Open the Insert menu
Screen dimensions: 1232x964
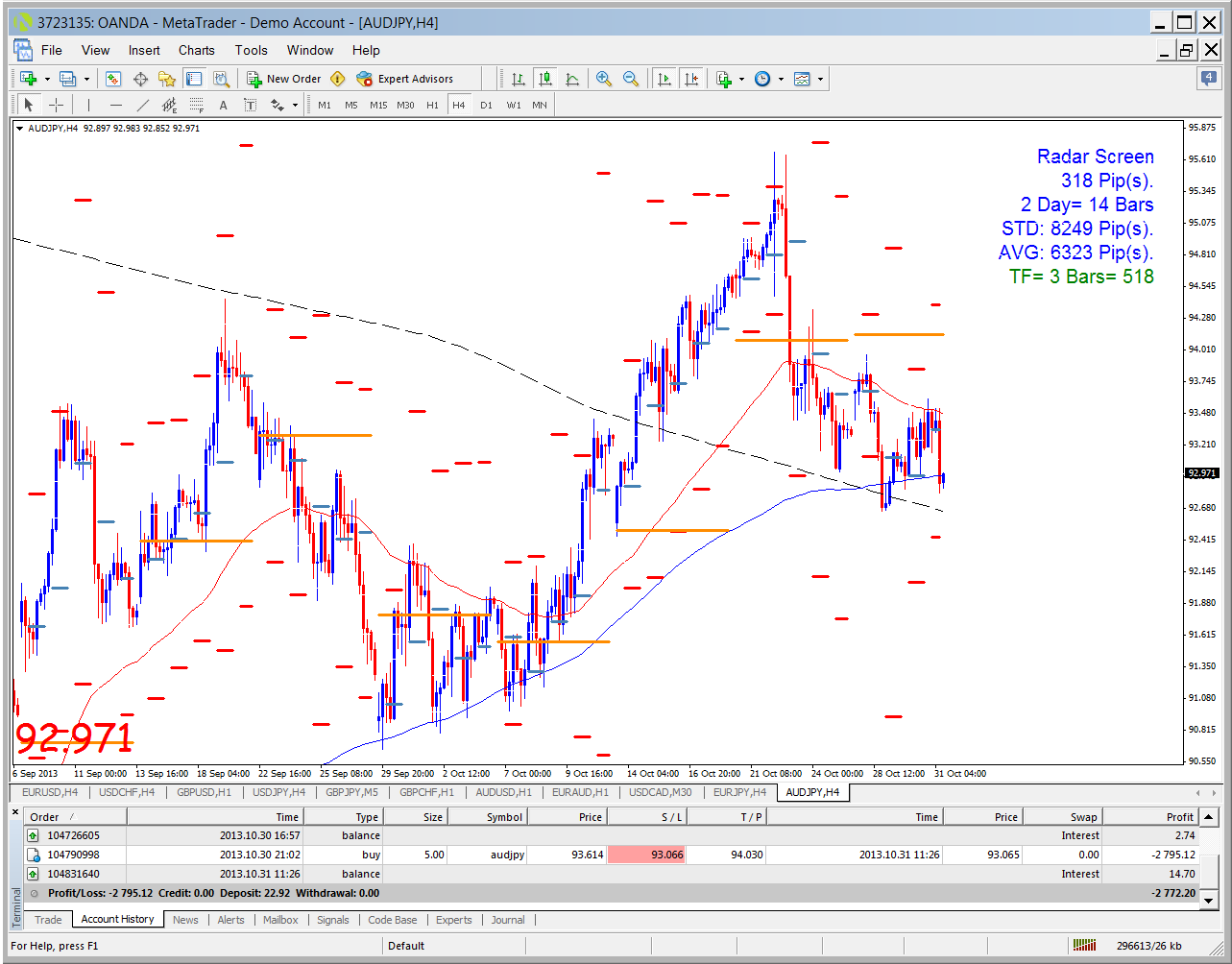click(x=144, y=50)
